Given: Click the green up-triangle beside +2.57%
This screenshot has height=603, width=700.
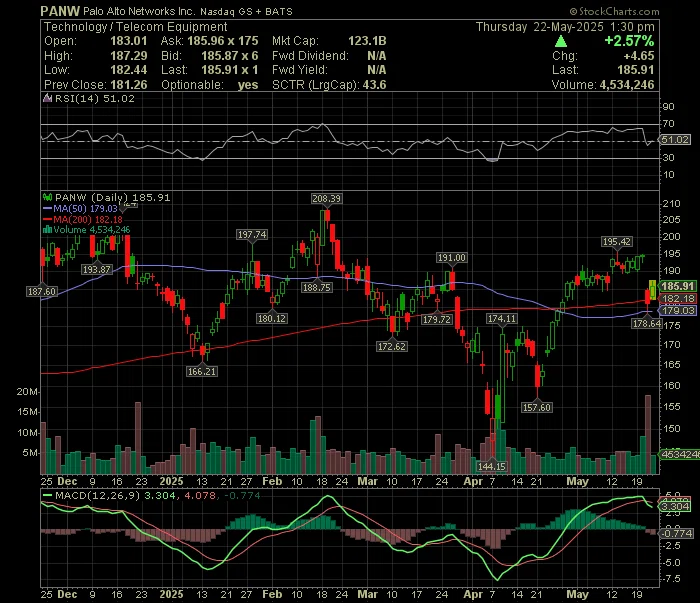Looking at the screenshot, I should point(561,42).
